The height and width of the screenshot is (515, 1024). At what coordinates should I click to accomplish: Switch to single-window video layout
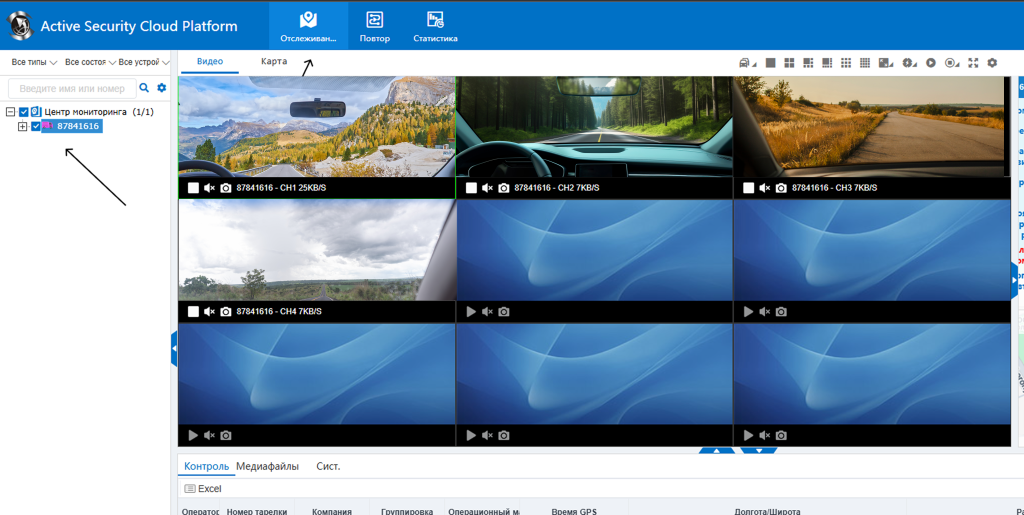771,63
